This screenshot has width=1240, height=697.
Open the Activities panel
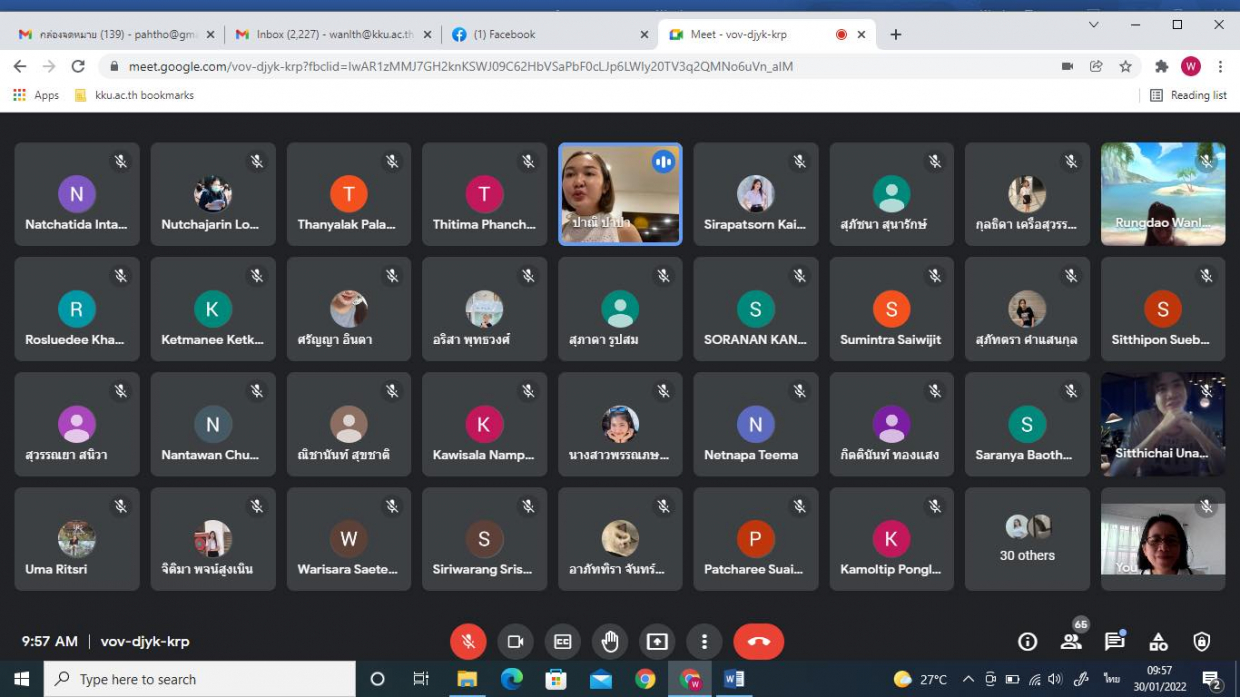click(x=1158, y=642)
